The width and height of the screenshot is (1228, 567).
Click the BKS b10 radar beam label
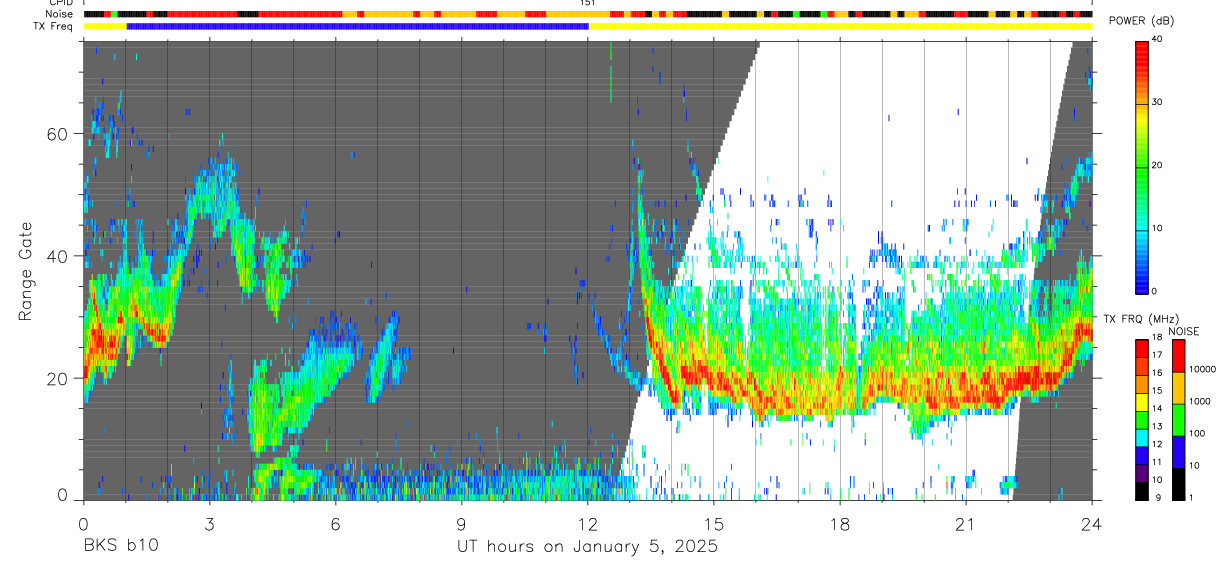click(x=120, y=547)
